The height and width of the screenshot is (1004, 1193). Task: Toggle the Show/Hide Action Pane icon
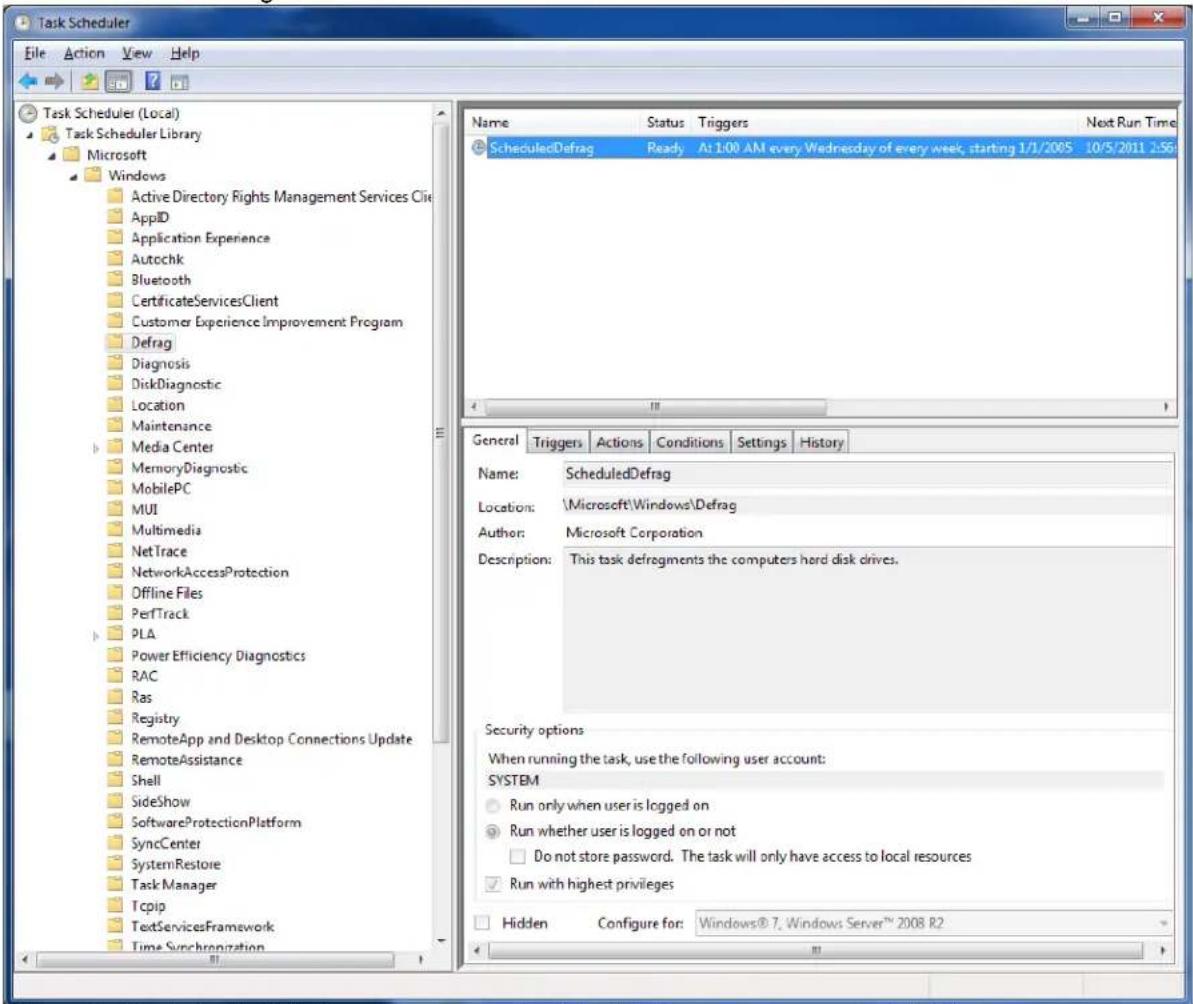coord(180,82)
